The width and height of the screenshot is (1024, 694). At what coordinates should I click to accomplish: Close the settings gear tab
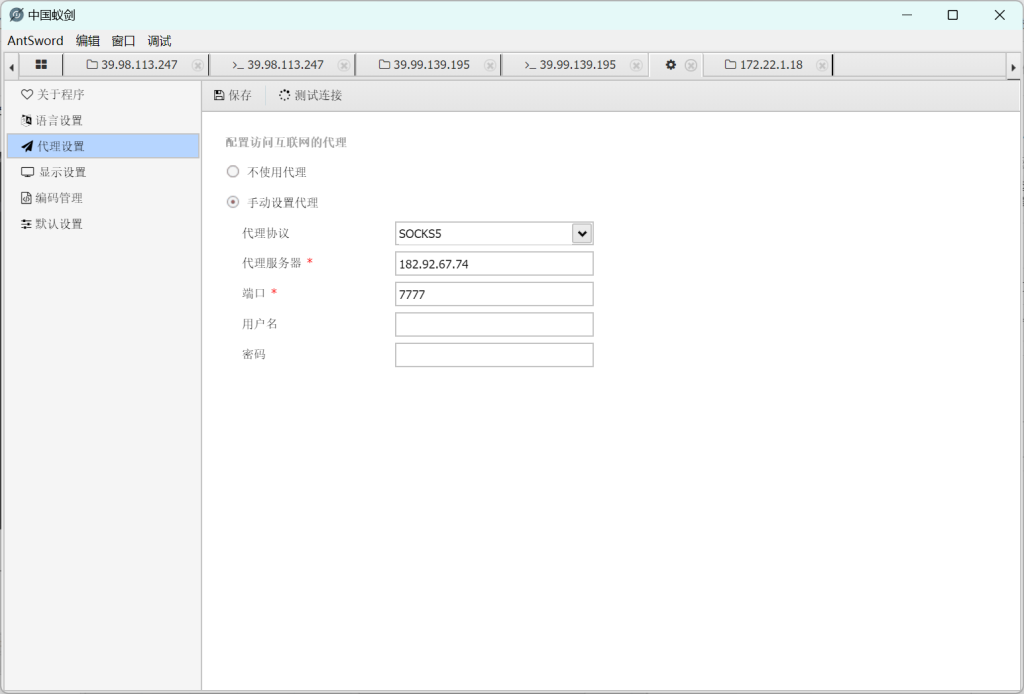690,65
